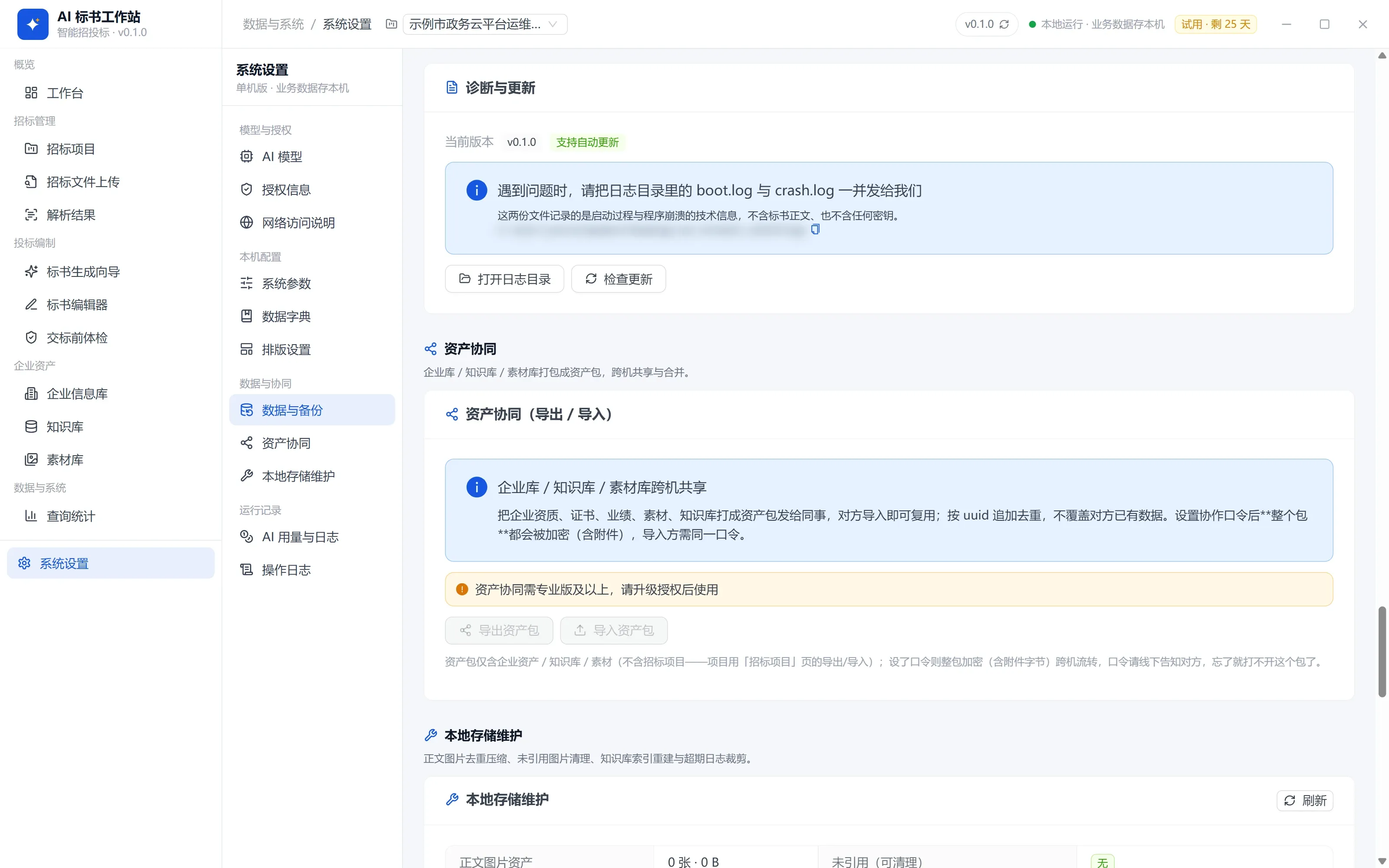The height and width of the screenshot is (868, 1389).
Task: Open 知识库 in the sidebar
Action: tap(111, 427)
